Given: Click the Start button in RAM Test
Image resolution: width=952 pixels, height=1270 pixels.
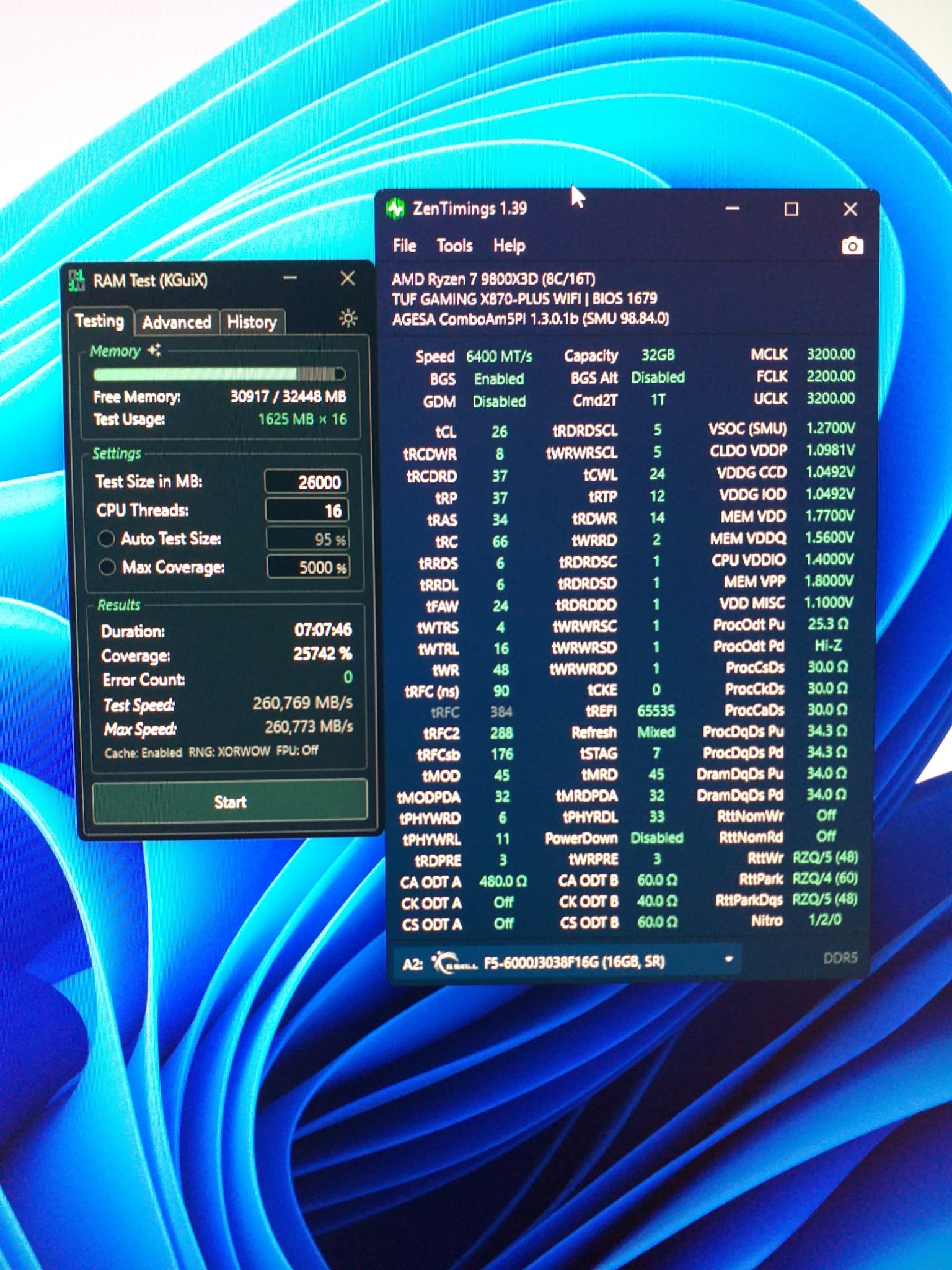Looking at the screenshot, I should 230,802.
